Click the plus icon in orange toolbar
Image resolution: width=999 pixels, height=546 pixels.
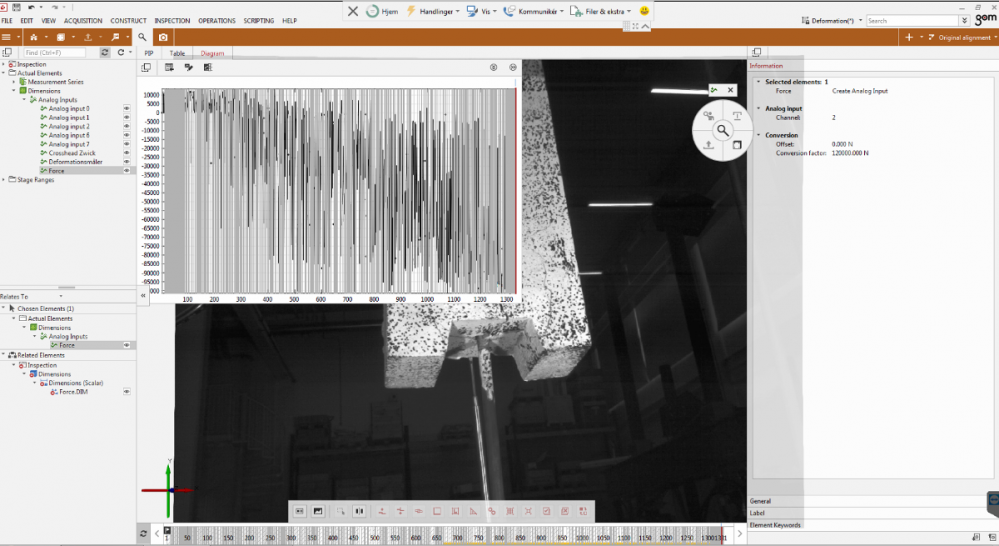[908, 37]
